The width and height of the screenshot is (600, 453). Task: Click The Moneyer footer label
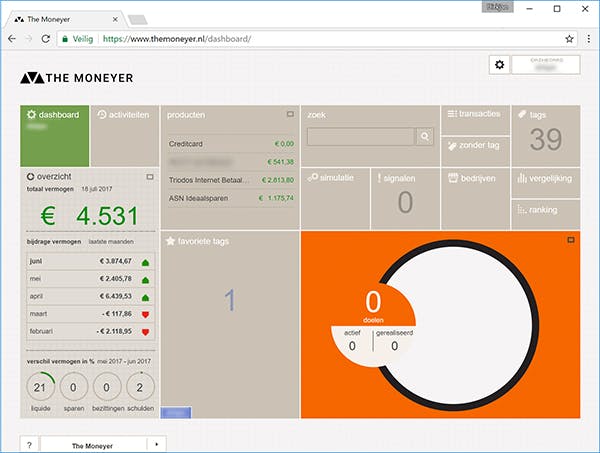click(92, 446)
